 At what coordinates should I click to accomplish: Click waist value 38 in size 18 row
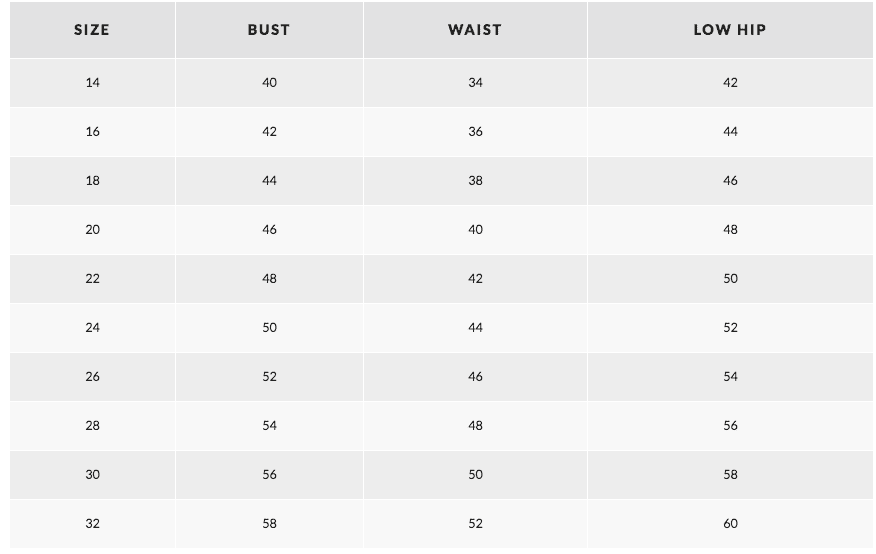[x=475, y=181]
